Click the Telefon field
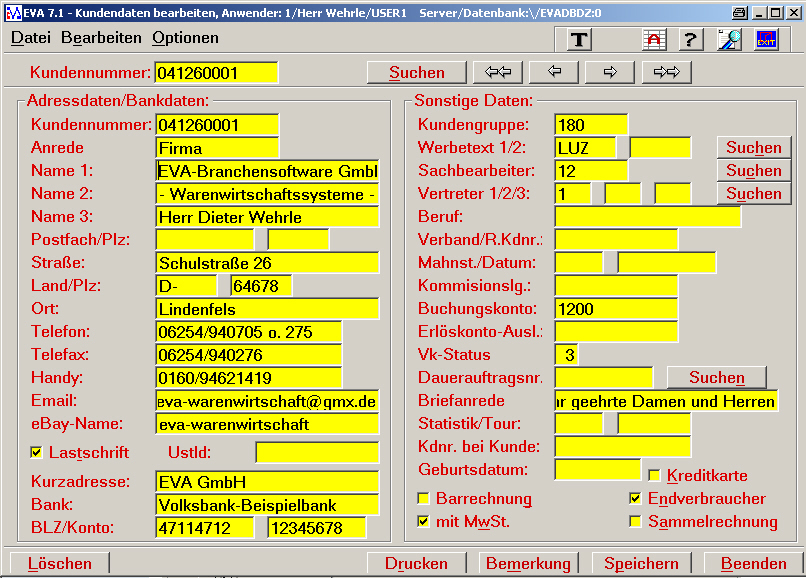The height and width of the screenshot is (578, 806). [x=249, y=332]
